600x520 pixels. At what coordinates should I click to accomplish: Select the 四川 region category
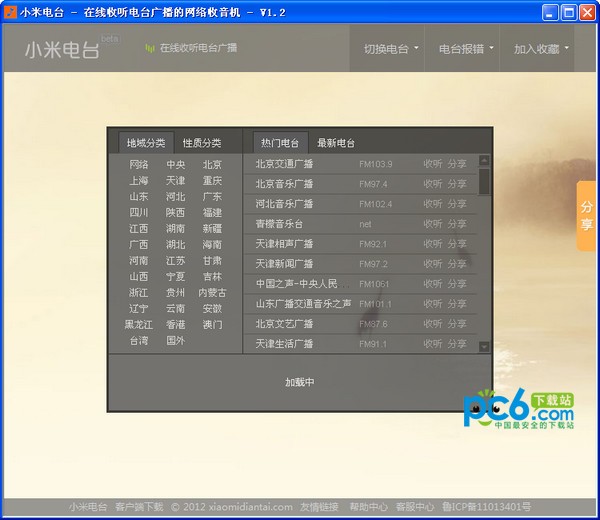click(x=139, y=212)
